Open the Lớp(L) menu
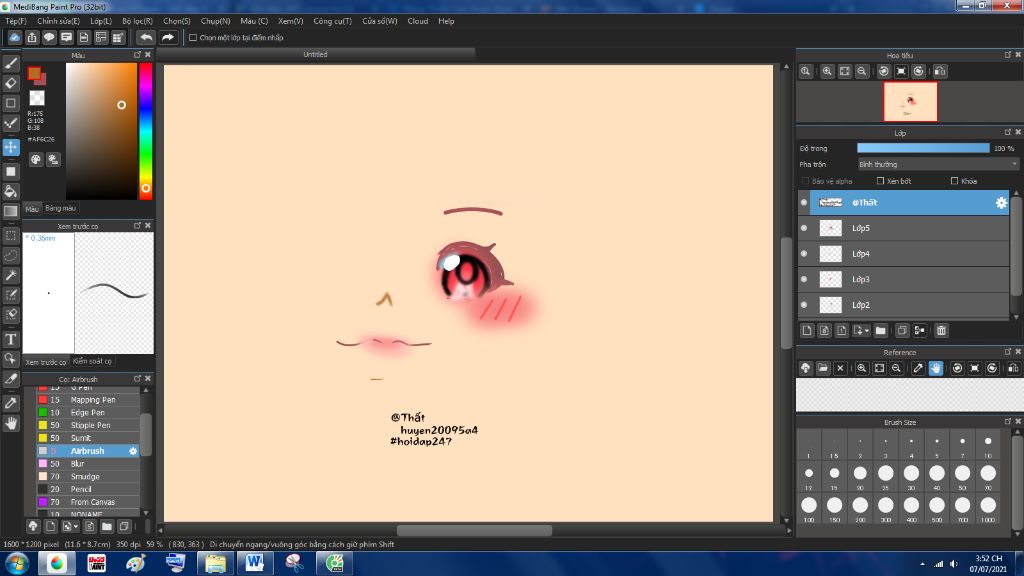 (x=101, y=21)
